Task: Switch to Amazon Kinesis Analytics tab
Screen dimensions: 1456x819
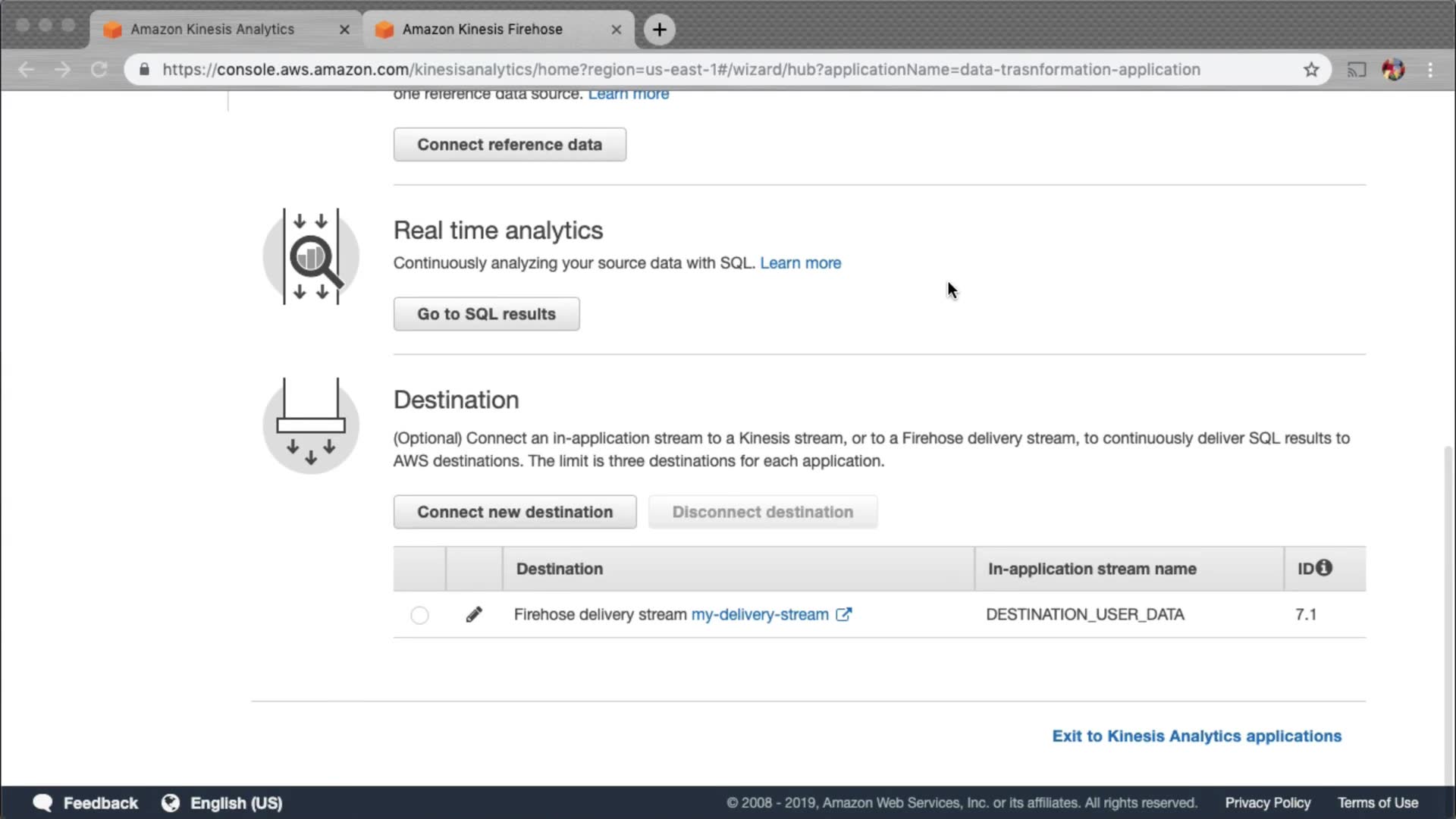Action: 212,30
